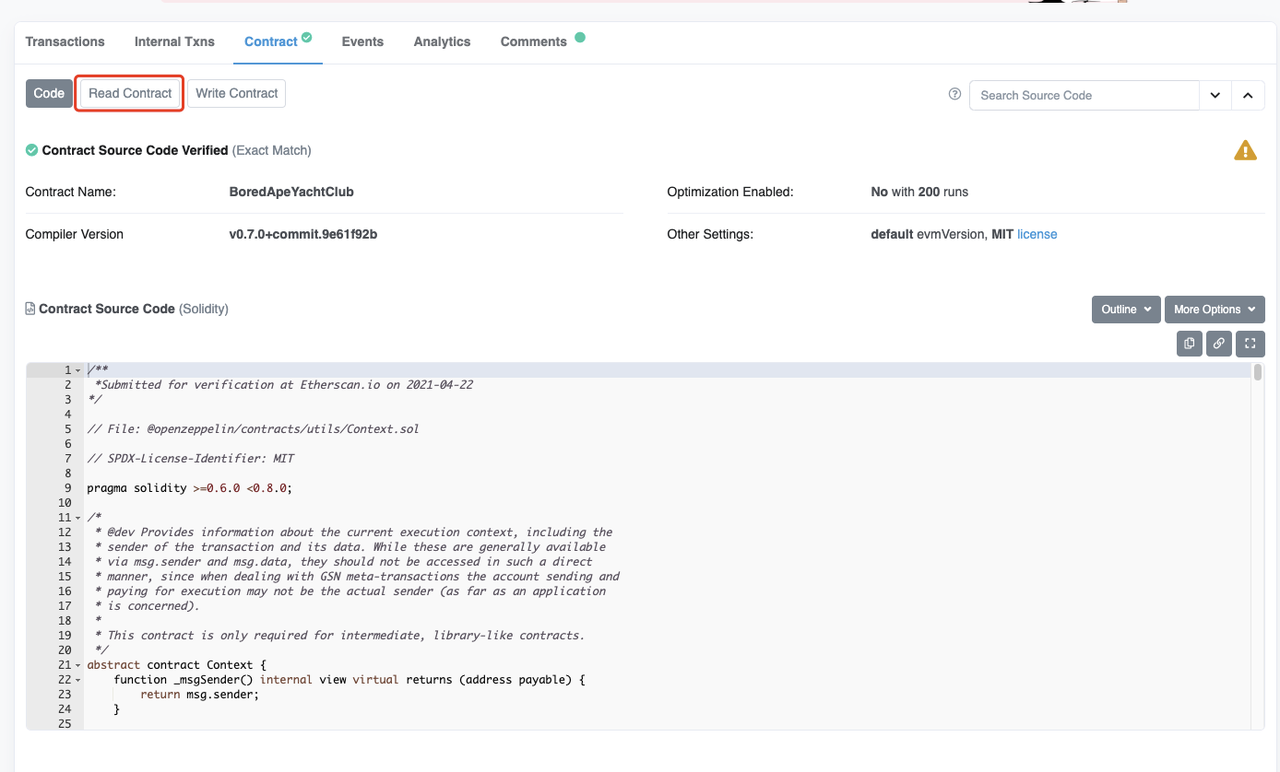Fold the Context contract at line 21

click(x=78, y=665)
